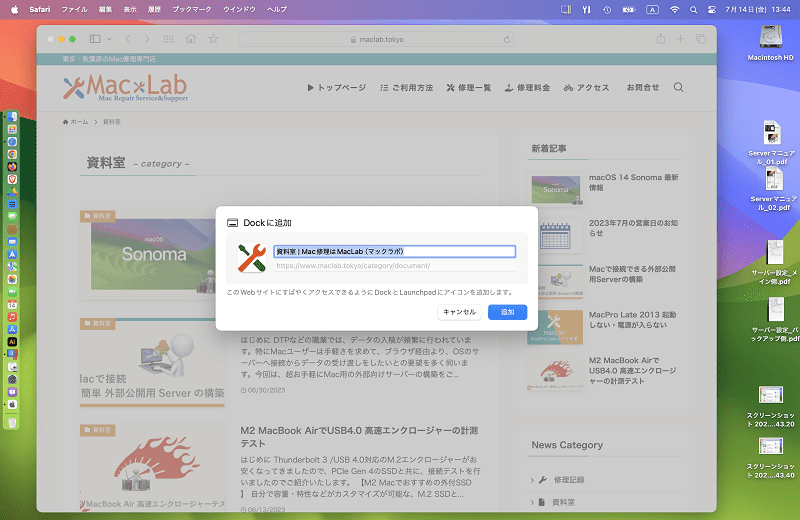800x520 pixels.
Task: Click the bookmark star icon in toolbar
Action: click(x=213, y=39)
